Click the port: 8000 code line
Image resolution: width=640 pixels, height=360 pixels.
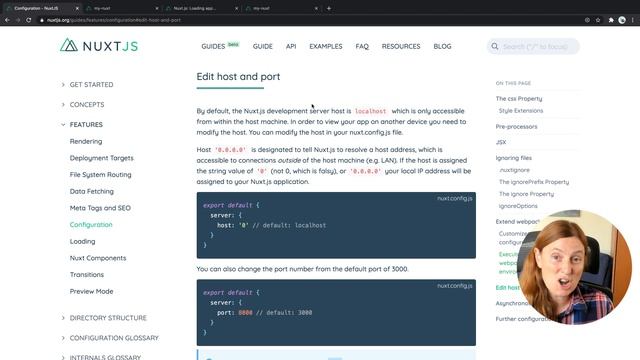pos(264,313)
